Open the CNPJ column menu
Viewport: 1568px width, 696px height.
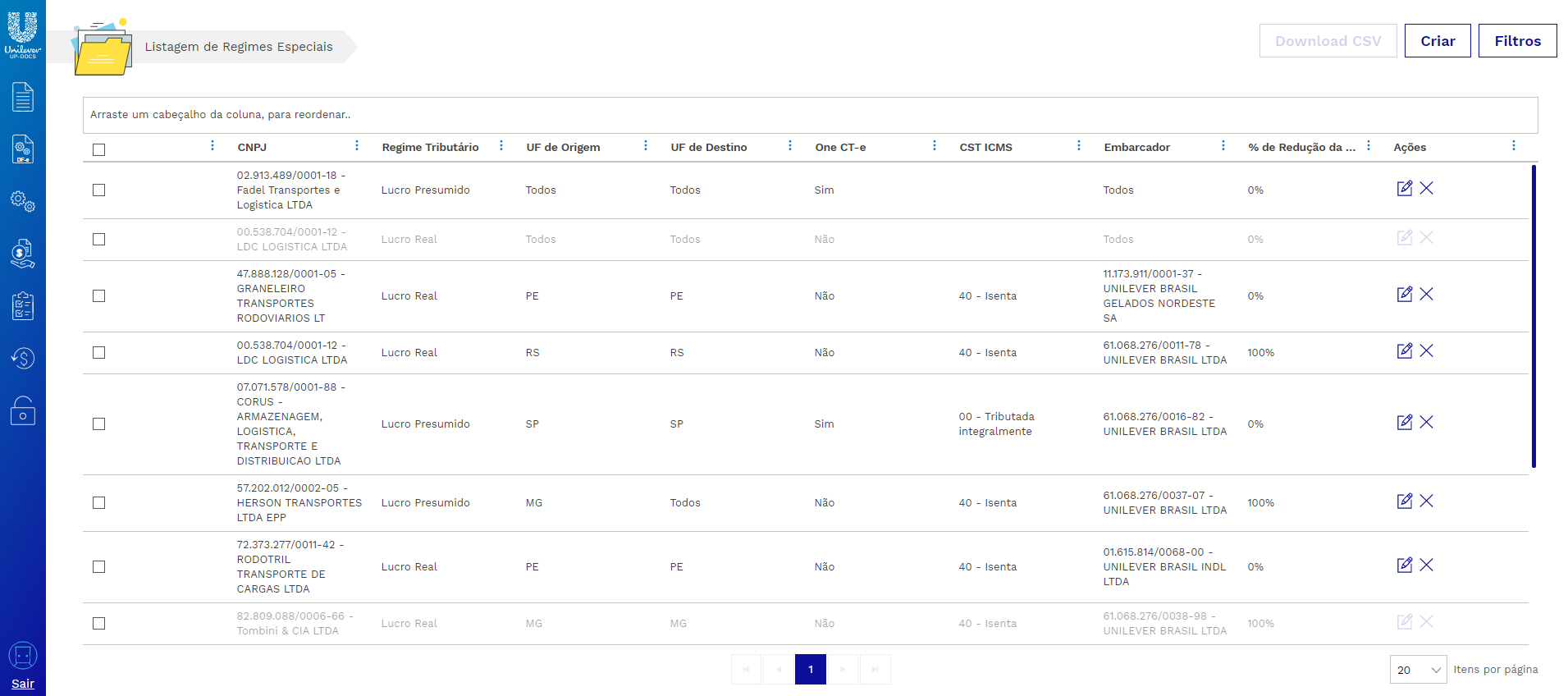pyautogui.click(x=357, y=146)
